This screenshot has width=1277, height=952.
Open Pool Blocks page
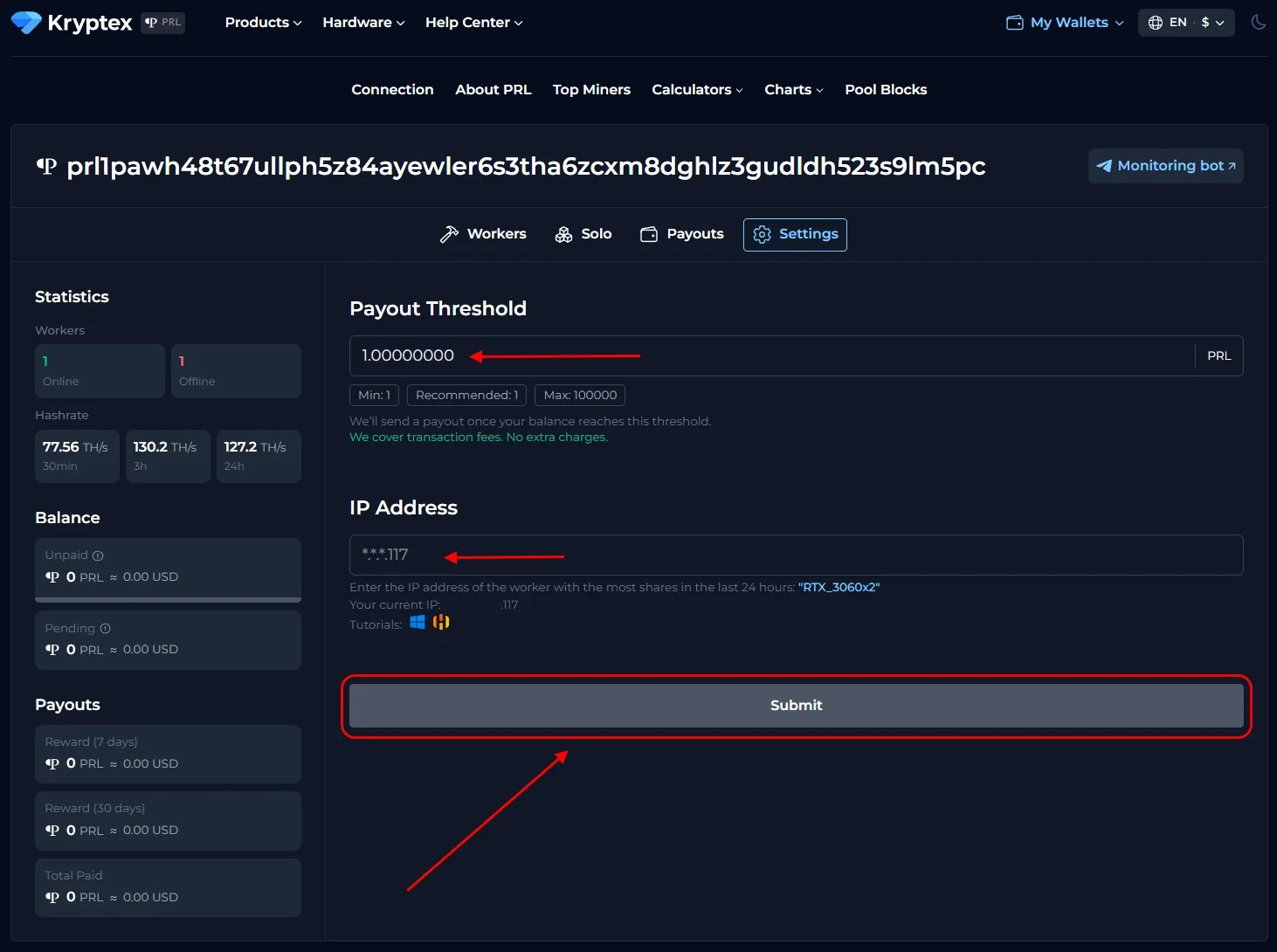(x=886, y=90)
